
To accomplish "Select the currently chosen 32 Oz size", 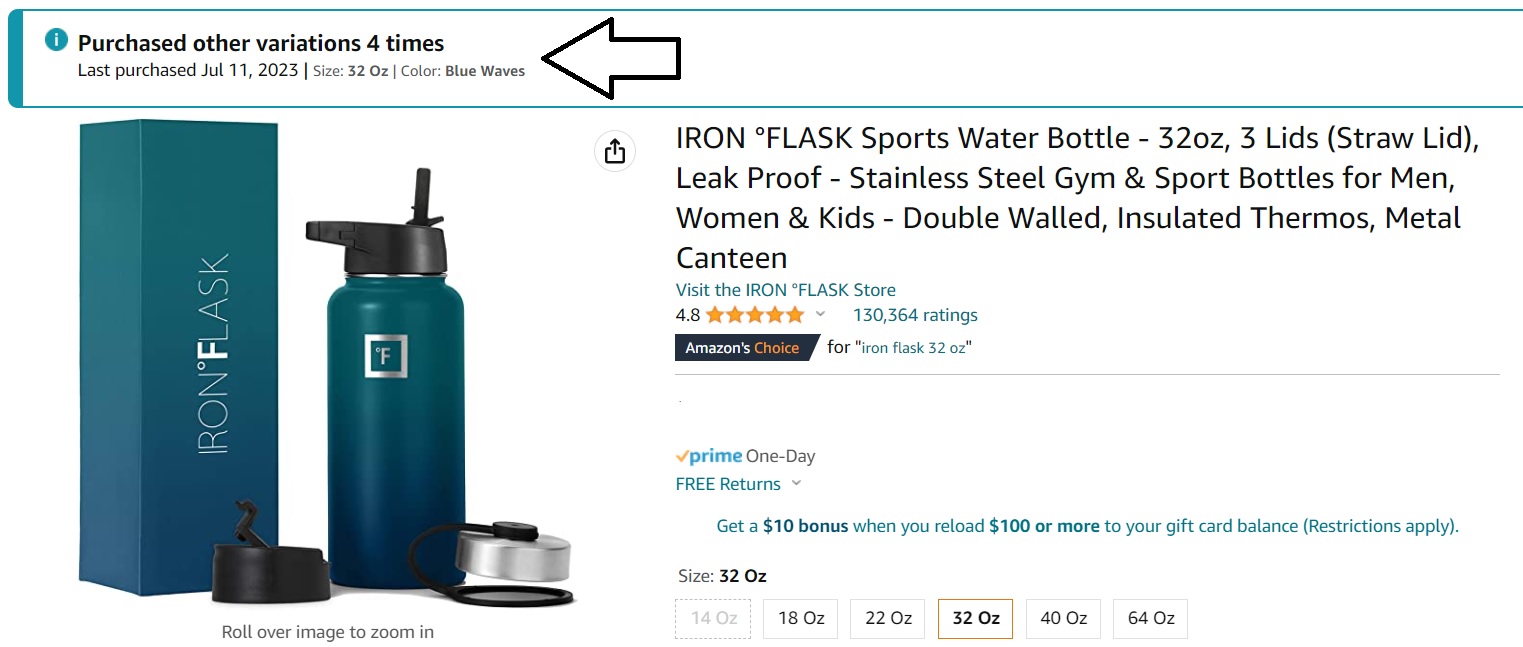I will click(975, 618).
